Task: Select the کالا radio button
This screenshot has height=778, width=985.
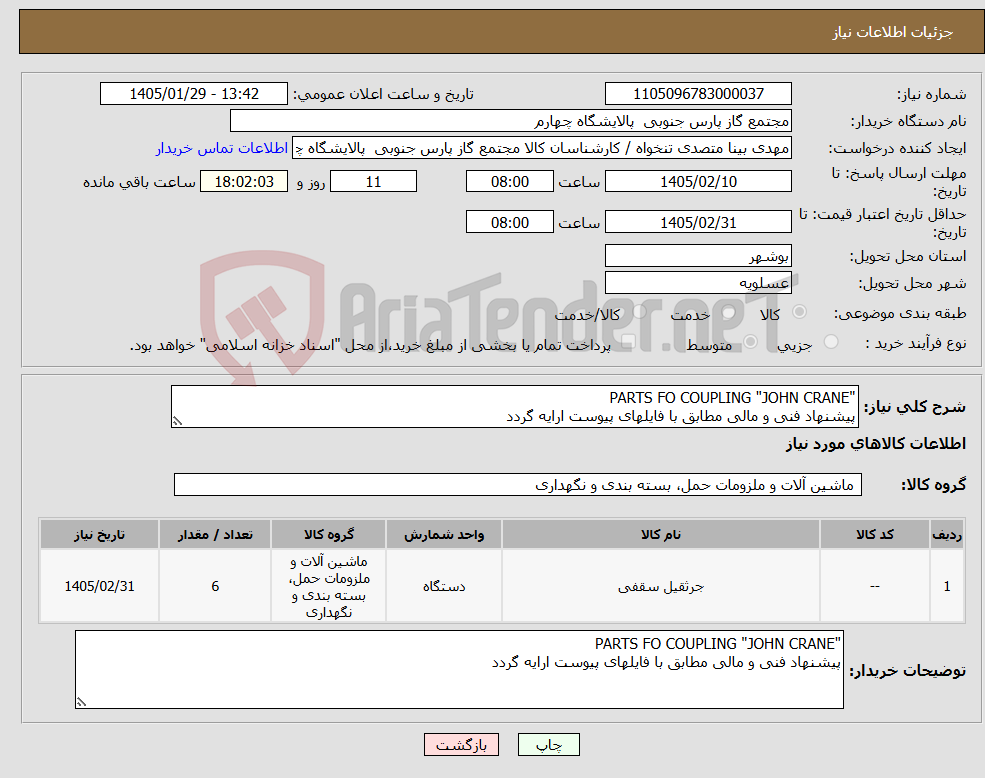Action: coord(800,312)
